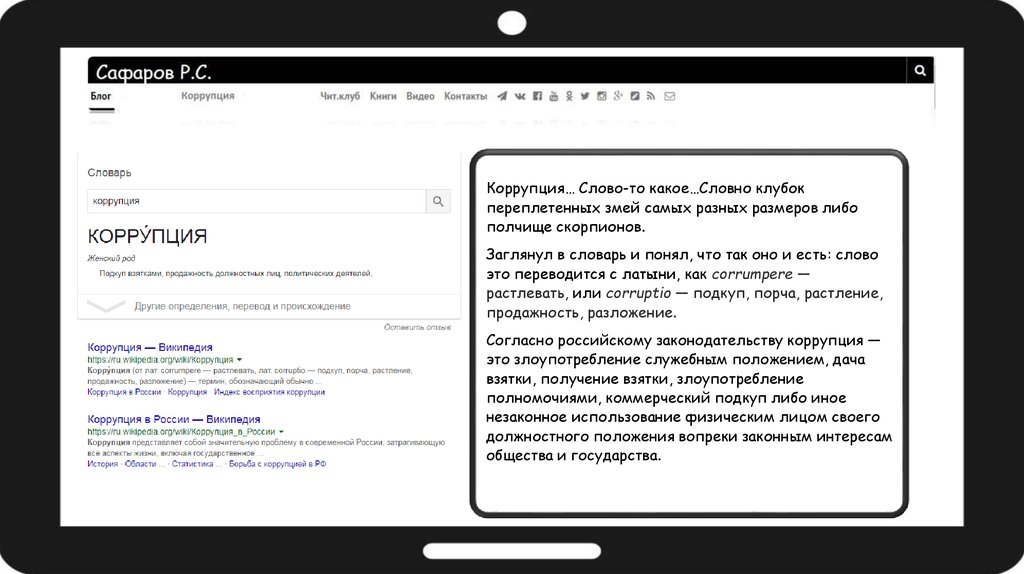Go to the Чит.клуб menu item
The width and height of the screenshot is (1024, 574).
click(340, 96)
